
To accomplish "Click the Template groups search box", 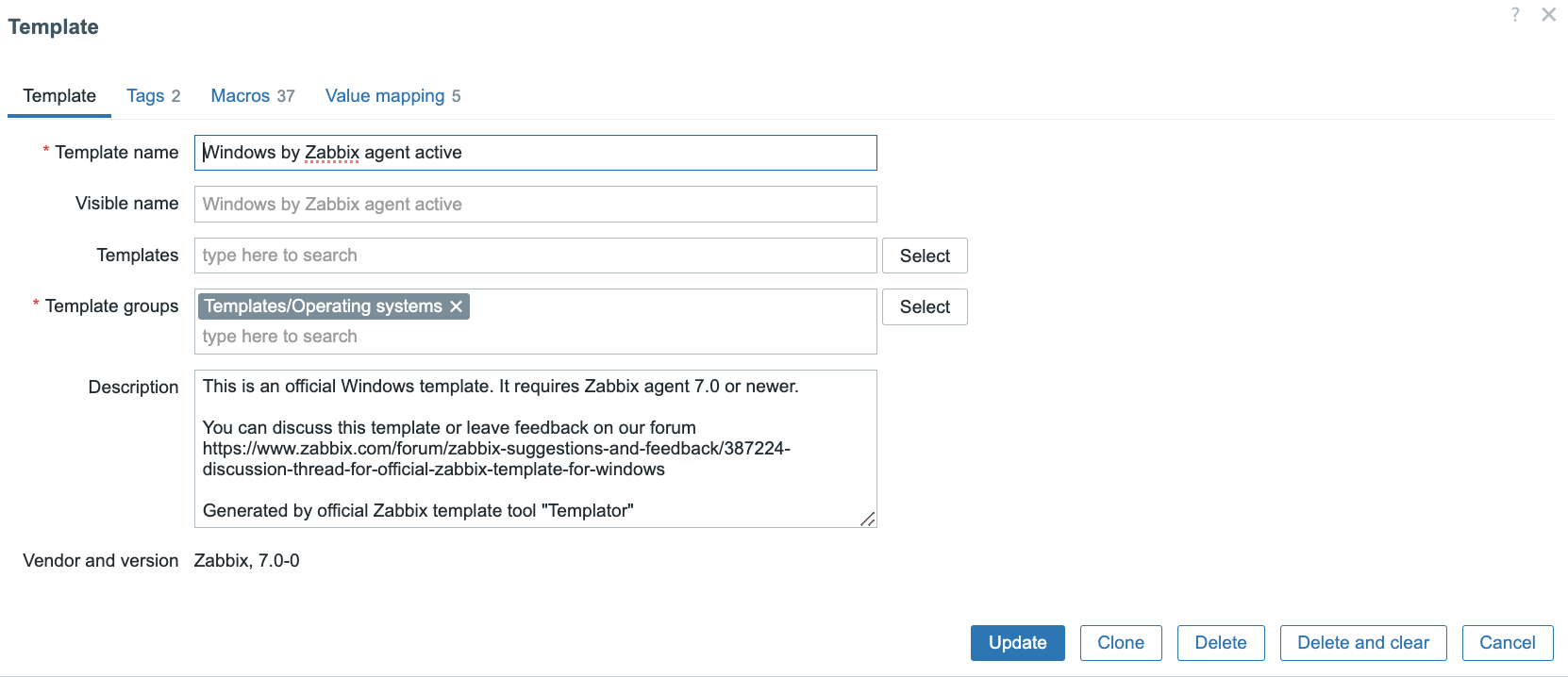I will point(535,337).
